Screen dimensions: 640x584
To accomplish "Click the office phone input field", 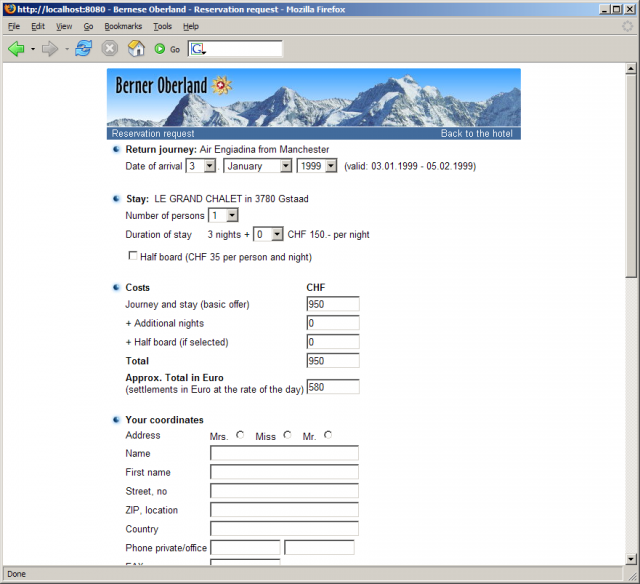I will coord(319,548).
